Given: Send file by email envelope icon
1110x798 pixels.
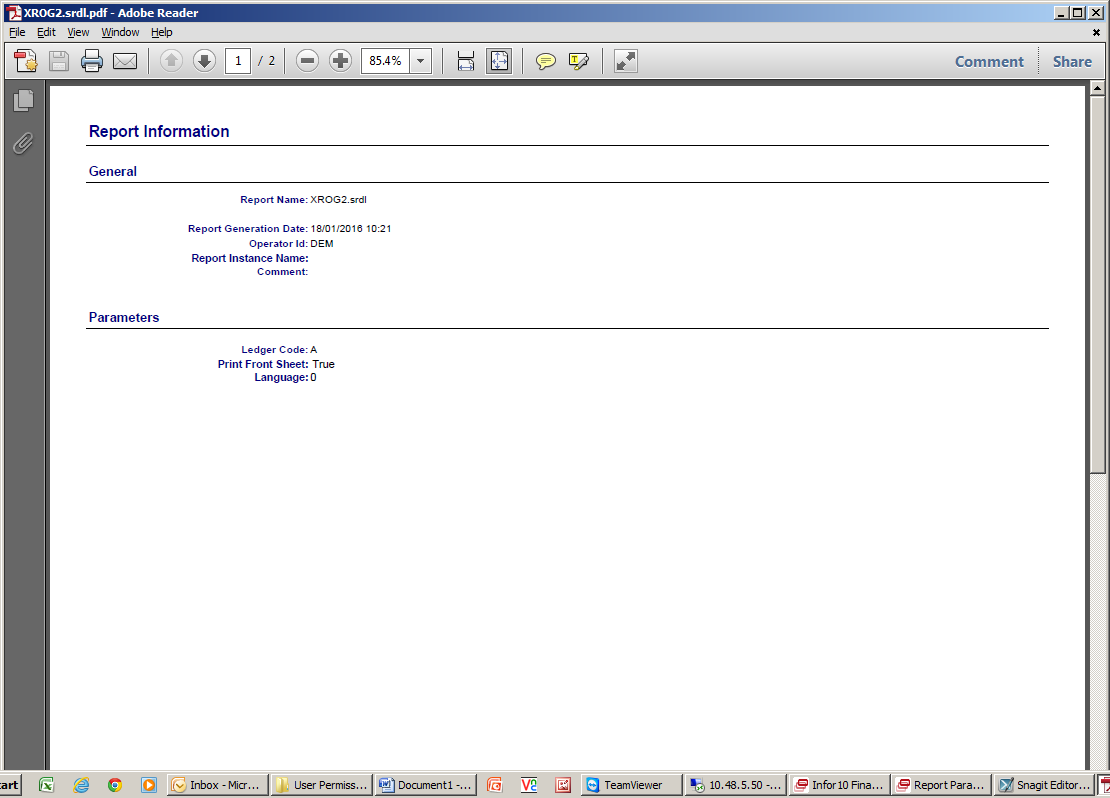Looking at the screenshot, I should (x=125, y=61).
